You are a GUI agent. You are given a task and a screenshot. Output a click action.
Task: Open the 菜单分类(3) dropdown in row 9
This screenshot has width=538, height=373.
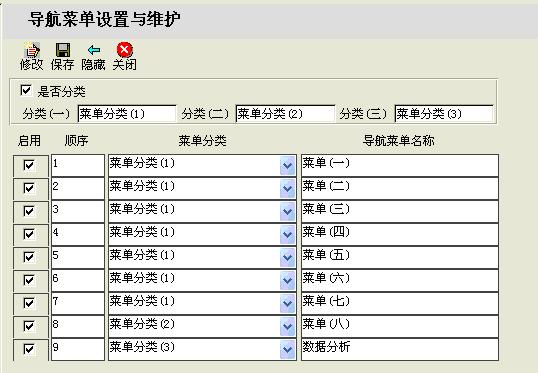pyautogui.click(x=287, y=350)
